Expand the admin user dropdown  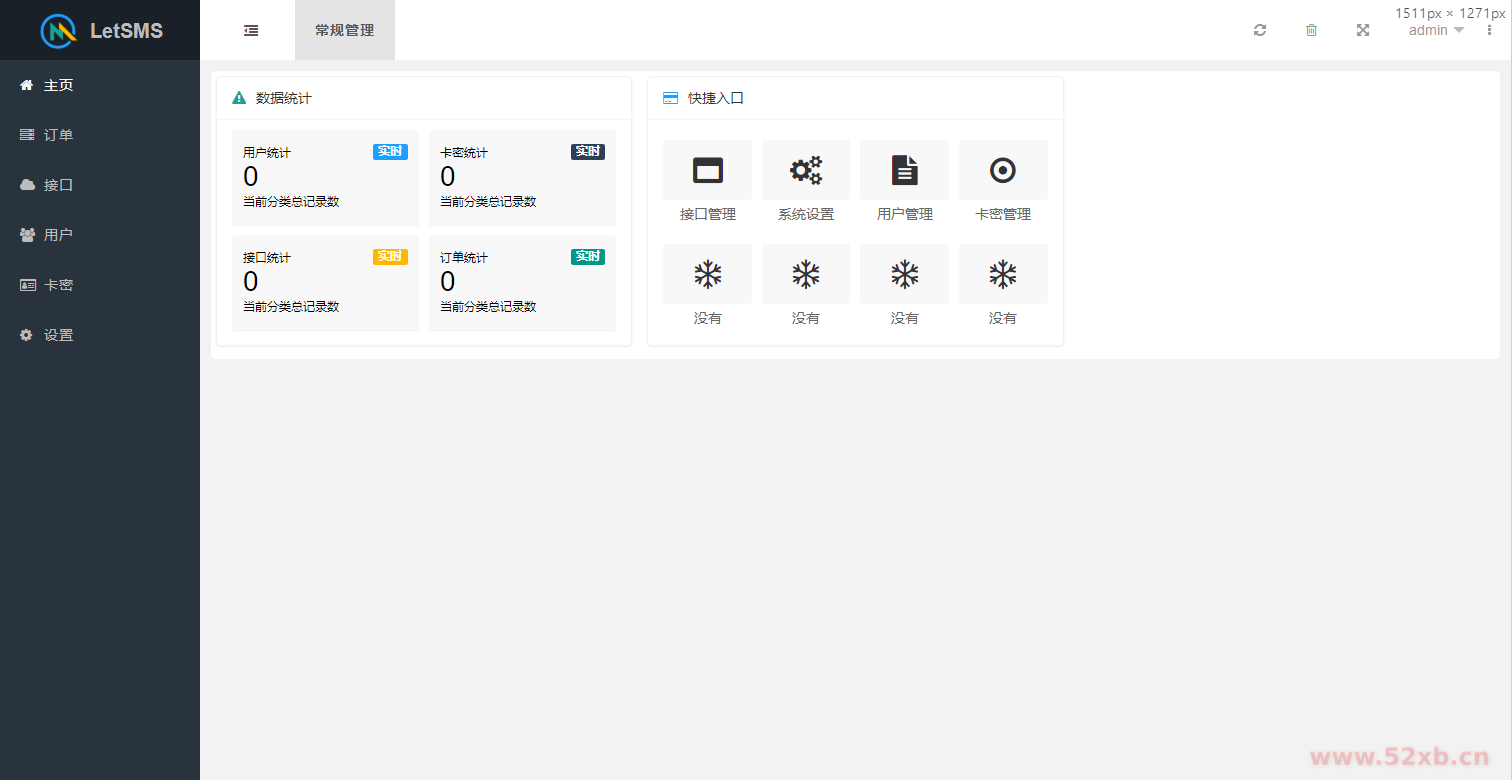pos(1436,30)
